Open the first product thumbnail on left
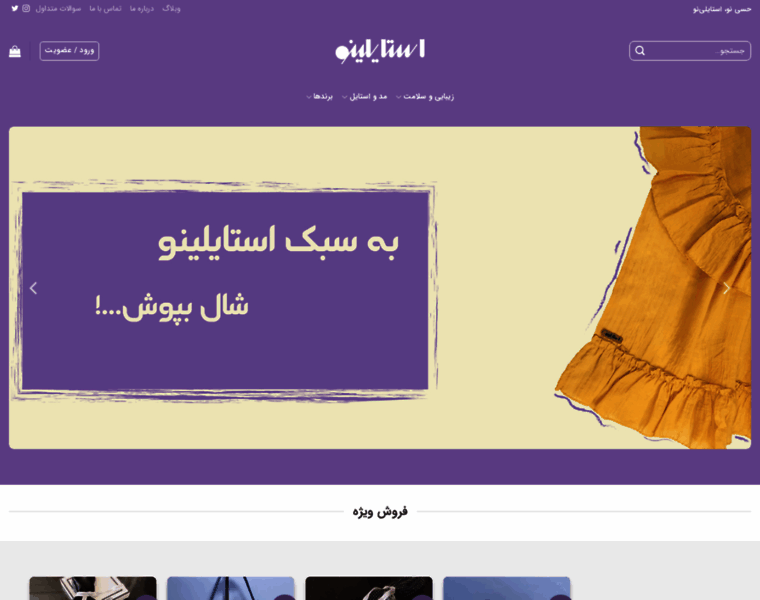Viewport: 760px width, 600px height. [93, 588]
